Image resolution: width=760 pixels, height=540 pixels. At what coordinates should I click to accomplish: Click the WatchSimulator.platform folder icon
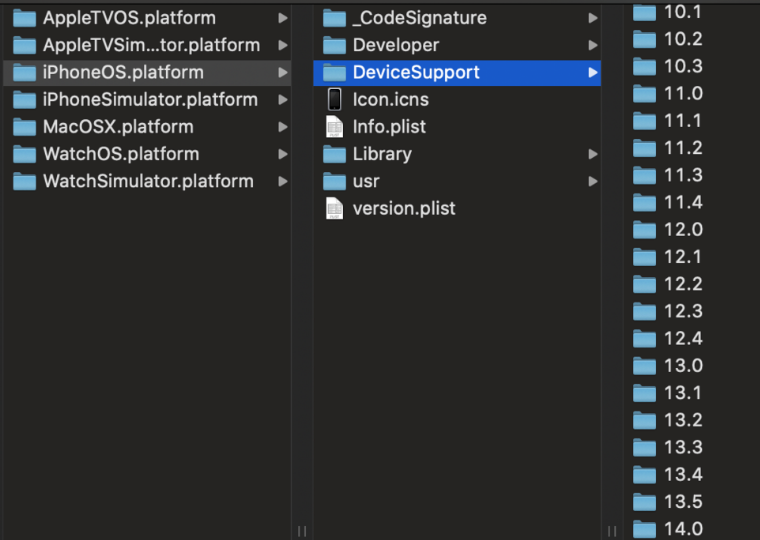[x=24, y=181]
